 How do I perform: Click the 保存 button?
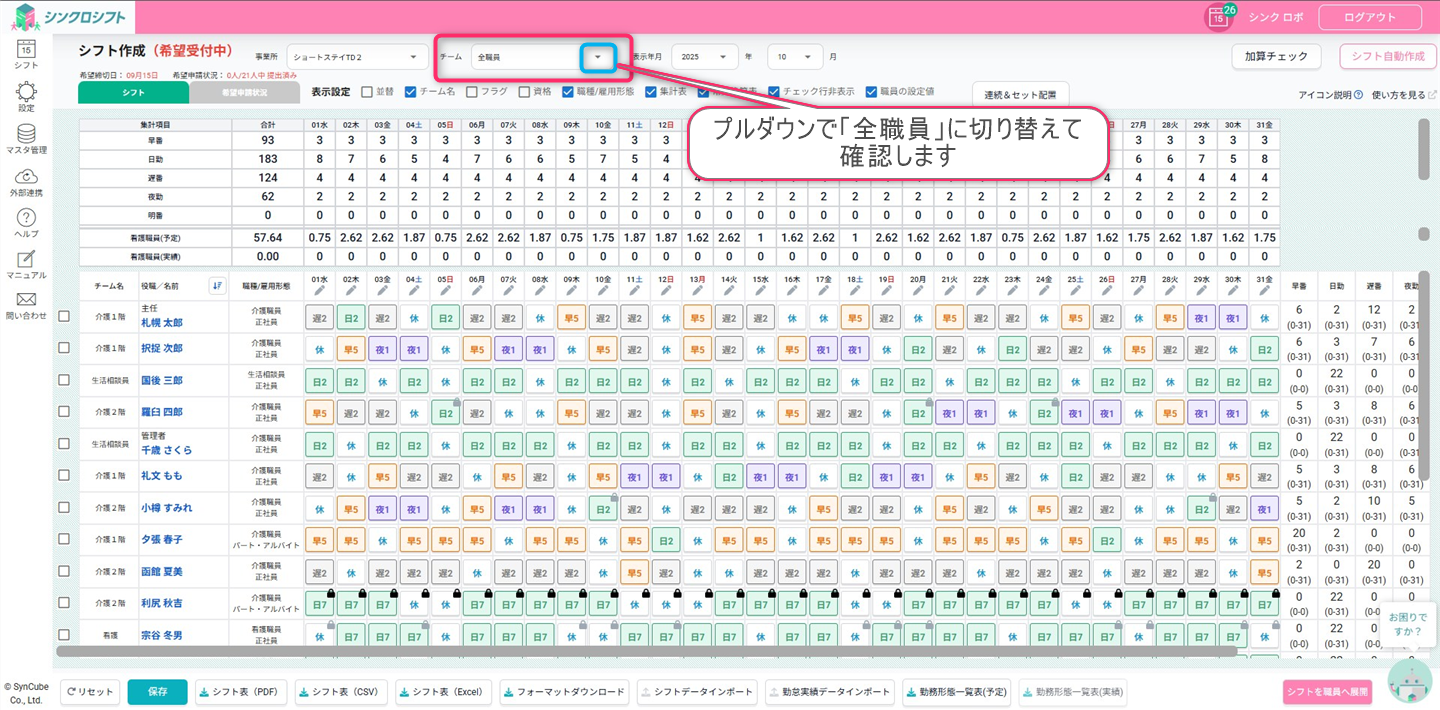[157, 692]
